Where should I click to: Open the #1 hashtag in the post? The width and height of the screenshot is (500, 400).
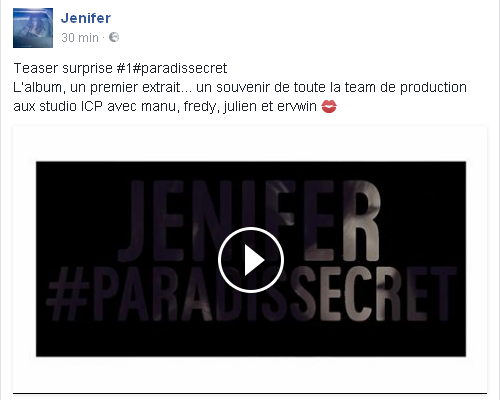pos(124,68)
